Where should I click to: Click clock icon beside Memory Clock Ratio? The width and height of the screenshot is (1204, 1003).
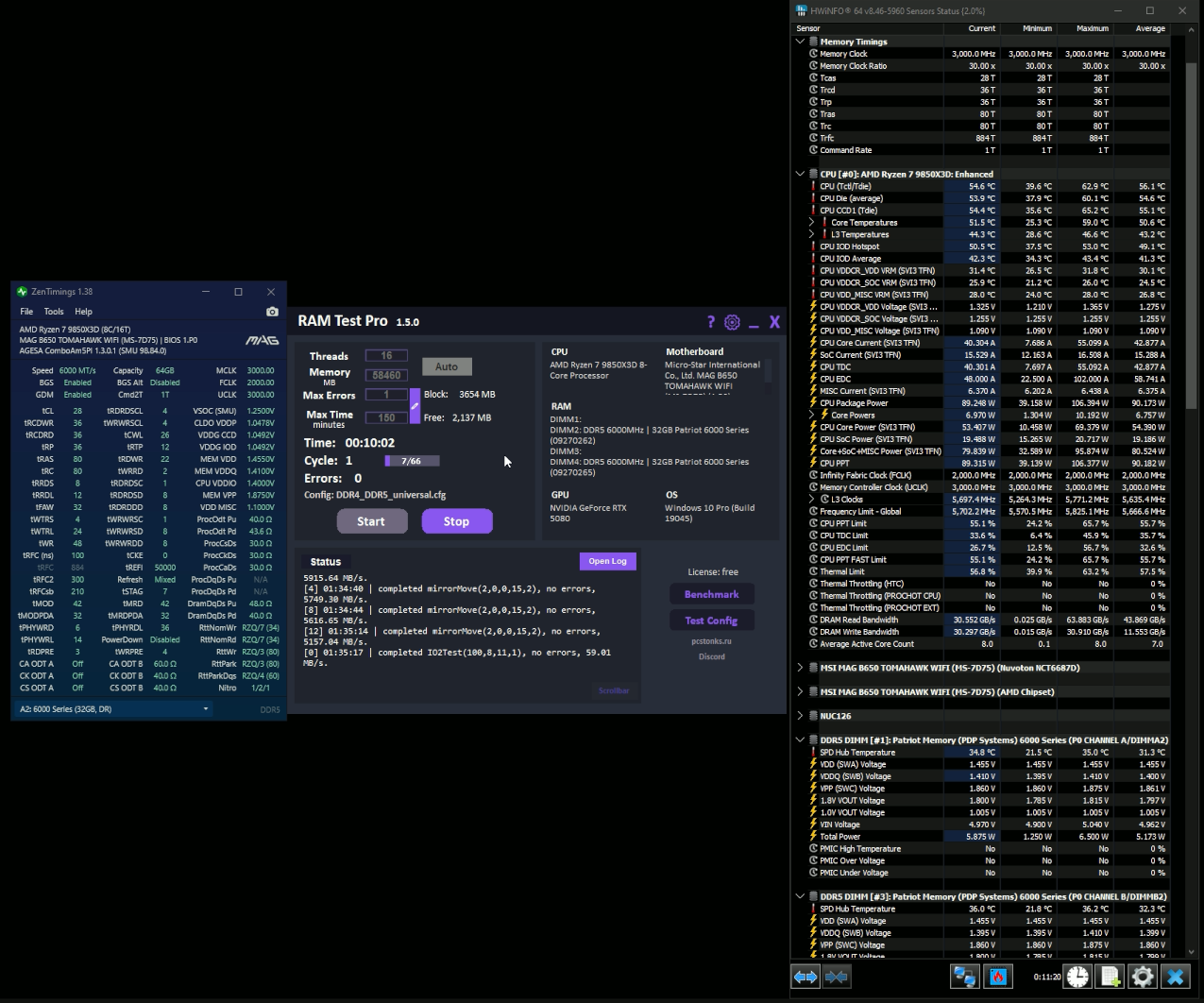[813, 66]
